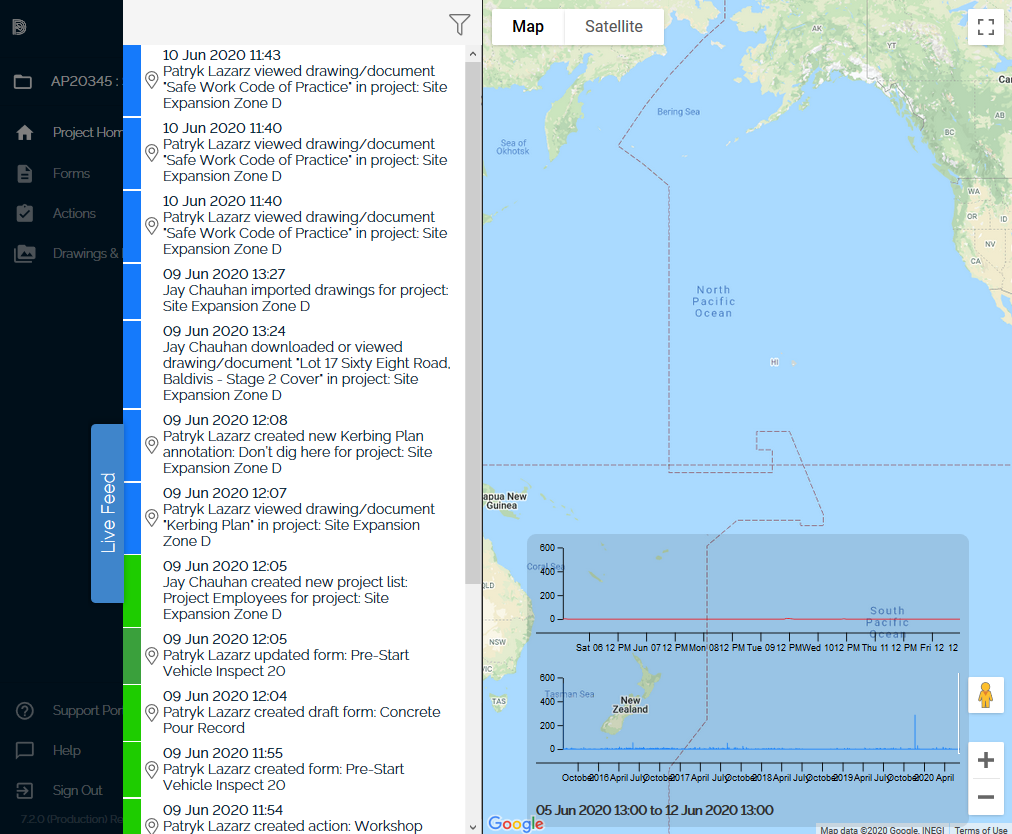Select entry '09 Jun 2020 13:27' imported drawings

302,290
